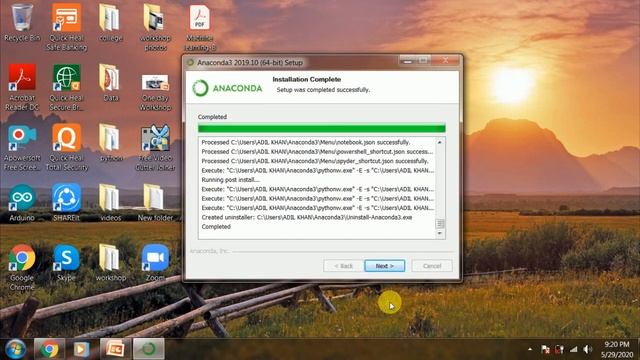Open the Windows Start menu

point(16,349)
